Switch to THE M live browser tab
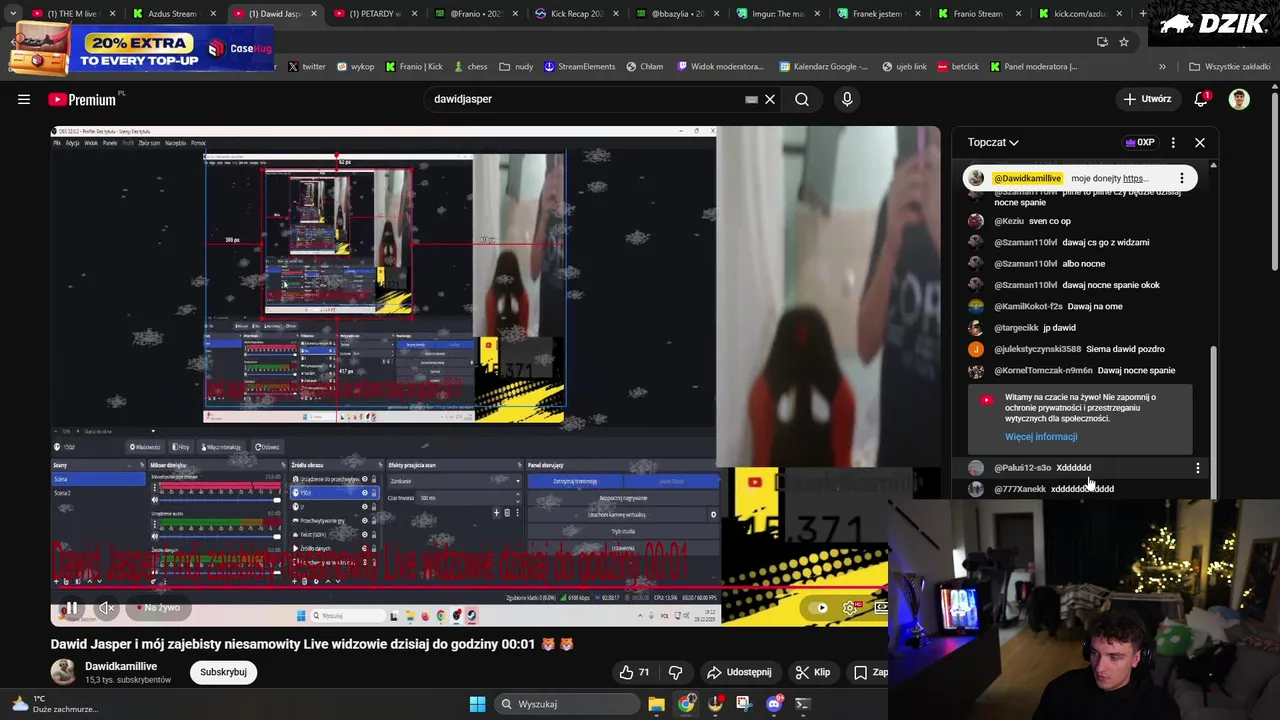This screenshot has width=1280, height=720. [72, 14]
